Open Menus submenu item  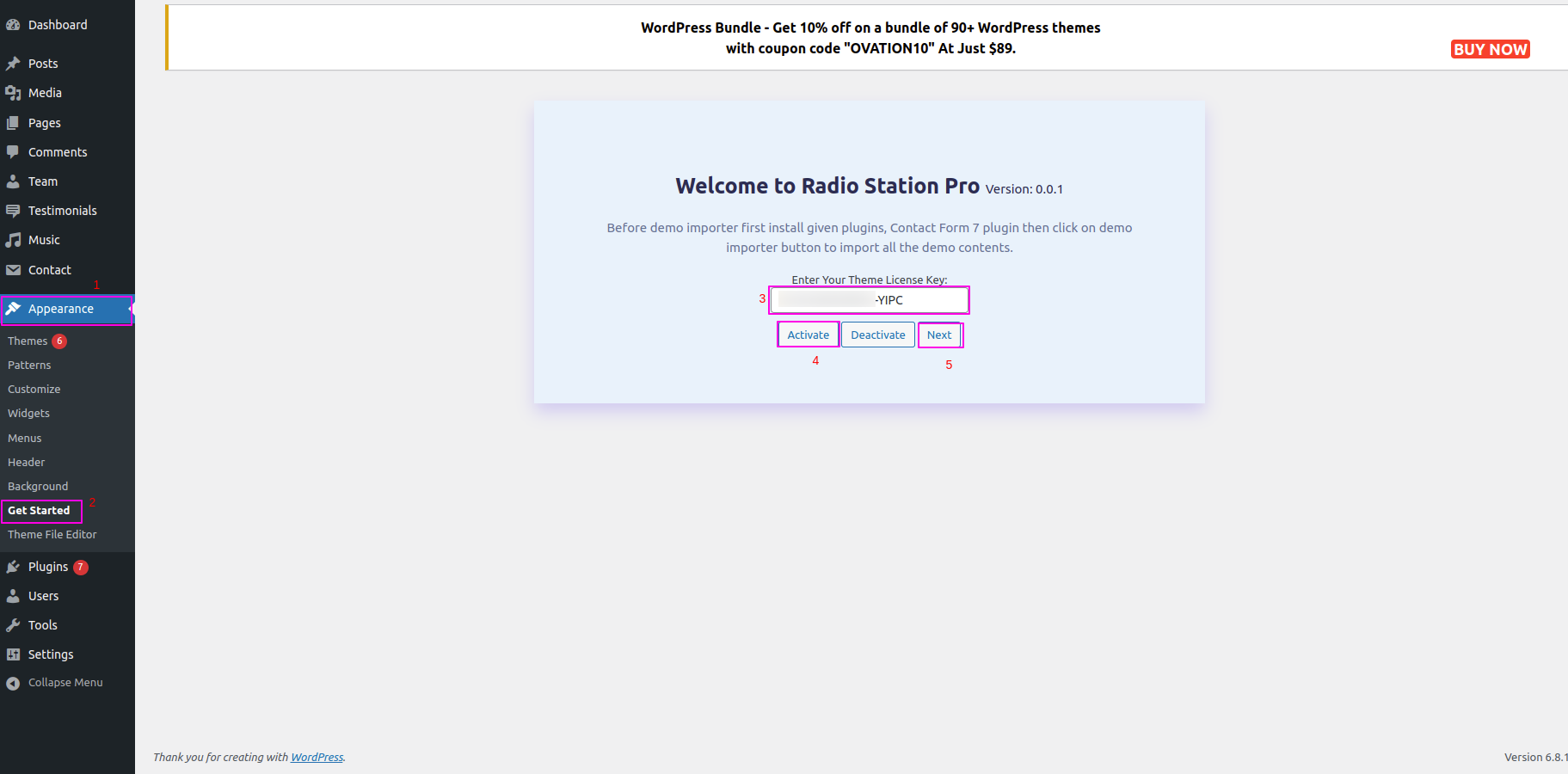[25, 439]
